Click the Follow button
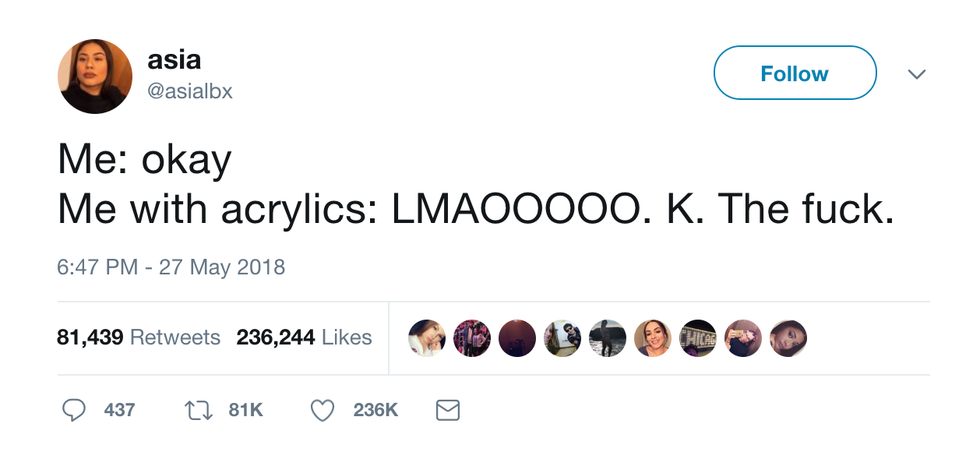This screenshot has width=980, height=460. 794,73
